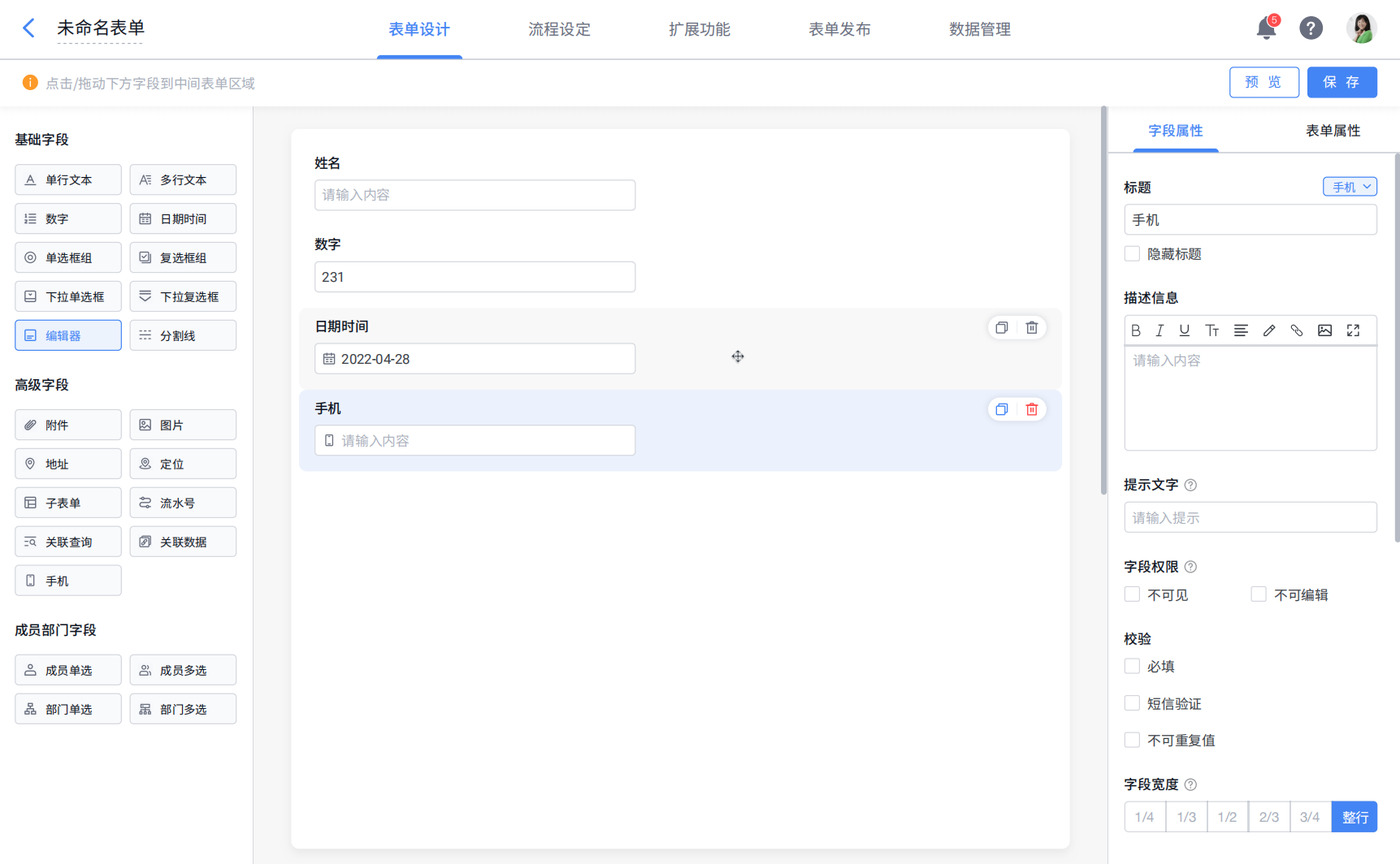Add a 单选框组 field
The image size is (1400, 864).
[x=68, y=257]
